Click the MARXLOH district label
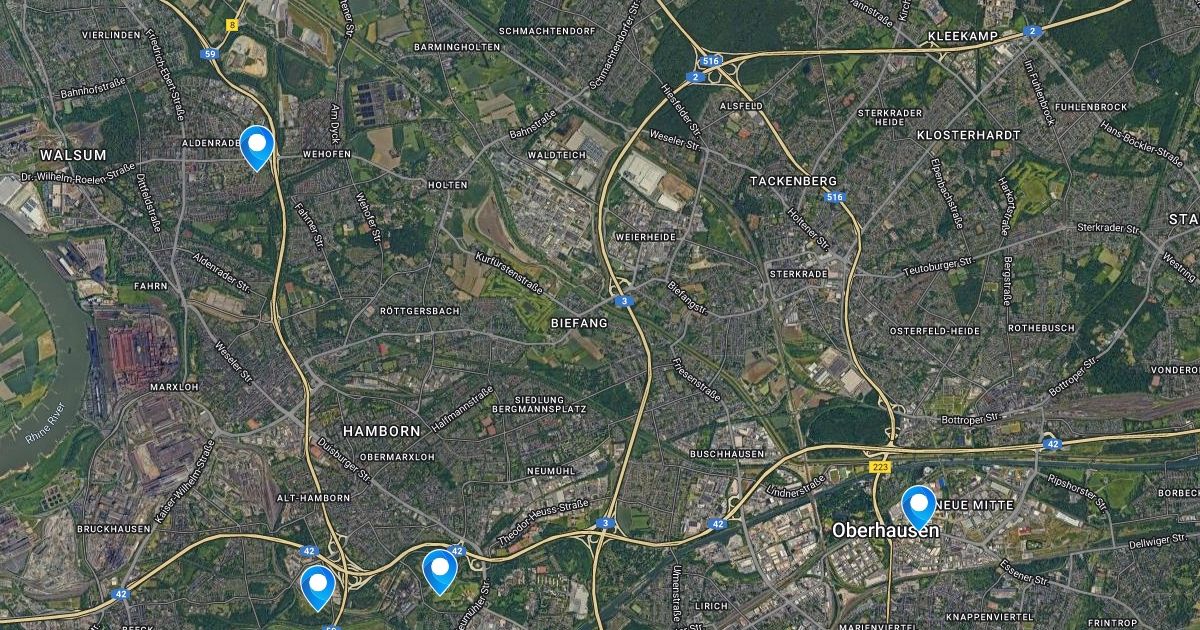The image size is (1200, 630). click(169, 386)
